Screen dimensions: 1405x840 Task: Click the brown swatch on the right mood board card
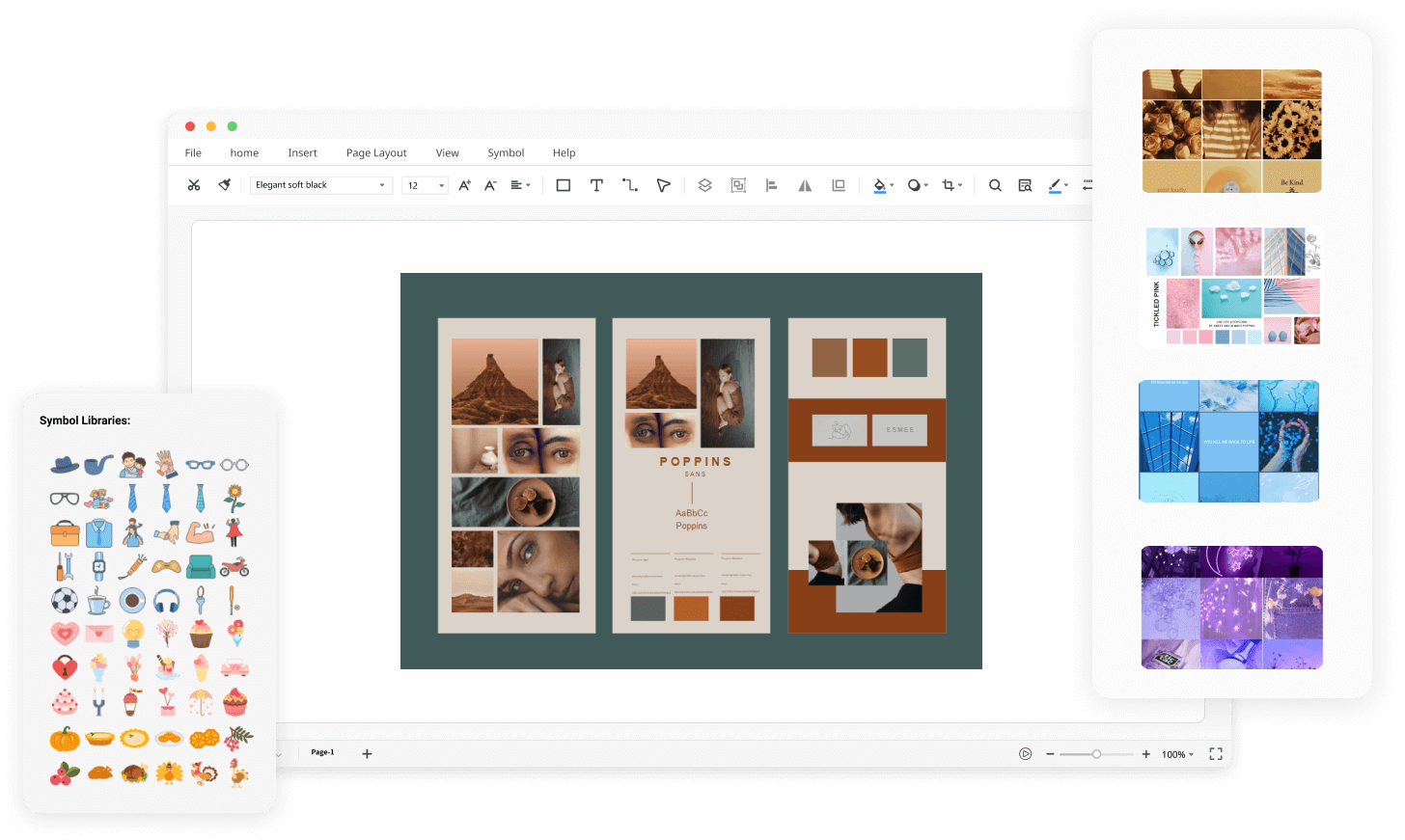[829, 358]
